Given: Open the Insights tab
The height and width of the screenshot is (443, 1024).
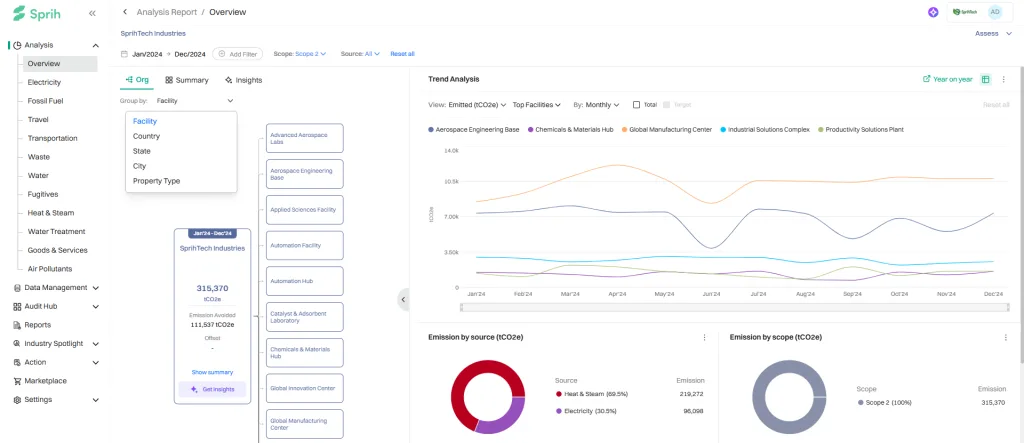Looking at the screenshot, I should [x=244, y=80].
